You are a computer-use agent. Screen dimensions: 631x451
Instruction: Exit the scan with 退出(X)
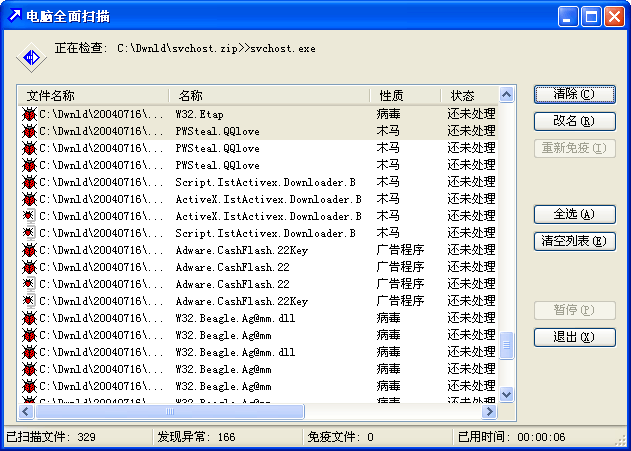tap(574, 337)
